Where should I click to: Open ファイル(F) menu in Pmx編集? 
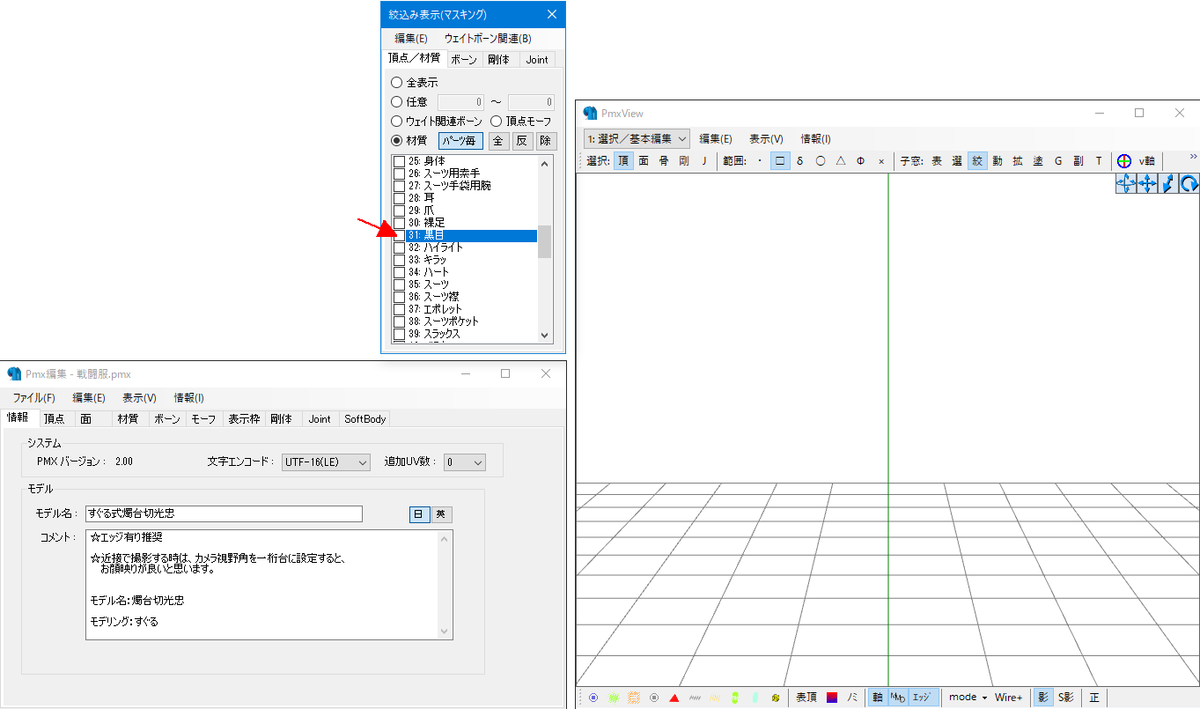coord(34,398)
